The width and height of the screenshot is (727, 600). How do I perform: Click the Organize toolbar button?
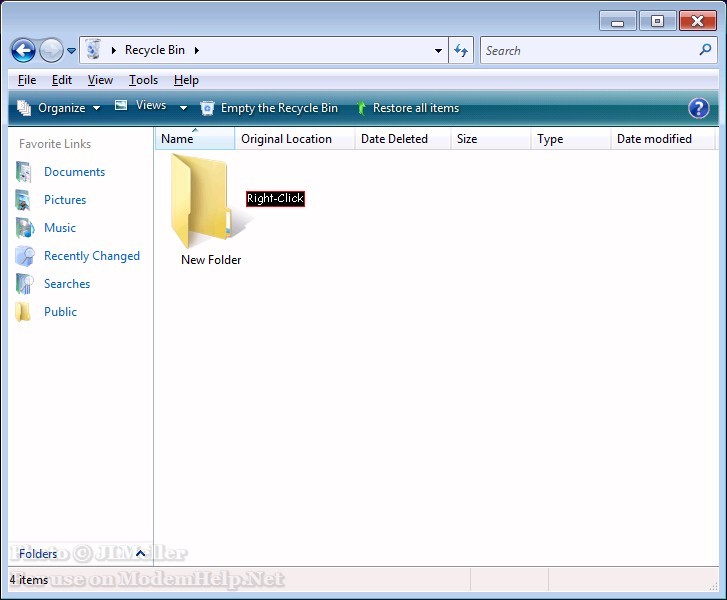(x=58, y=108)
